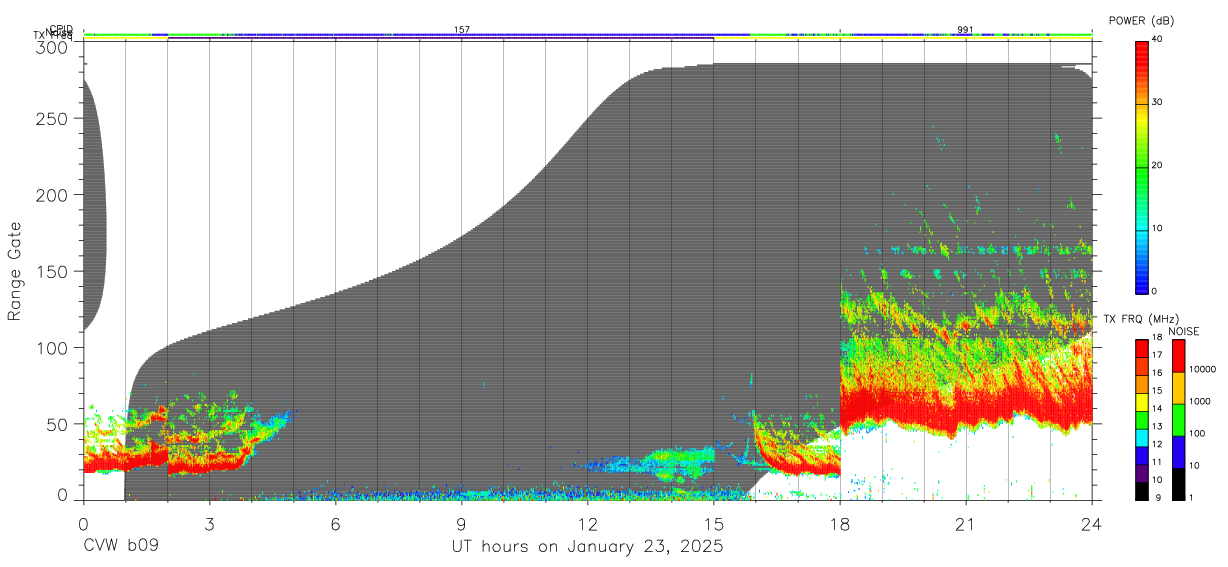The height and width of the screenshot is (567, 1228).
Task: Click the Range Gate tick label '100'
Action: click(53, 348)
